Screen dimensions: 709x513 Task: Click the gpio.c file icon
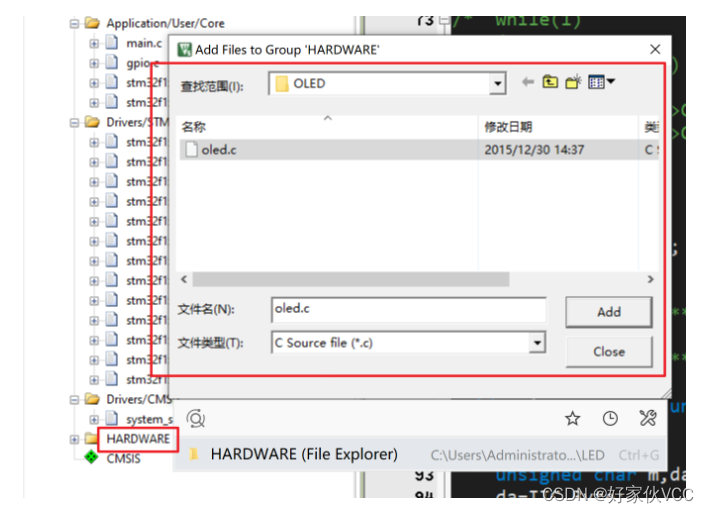pyautogui.click(x=112, y=62)
